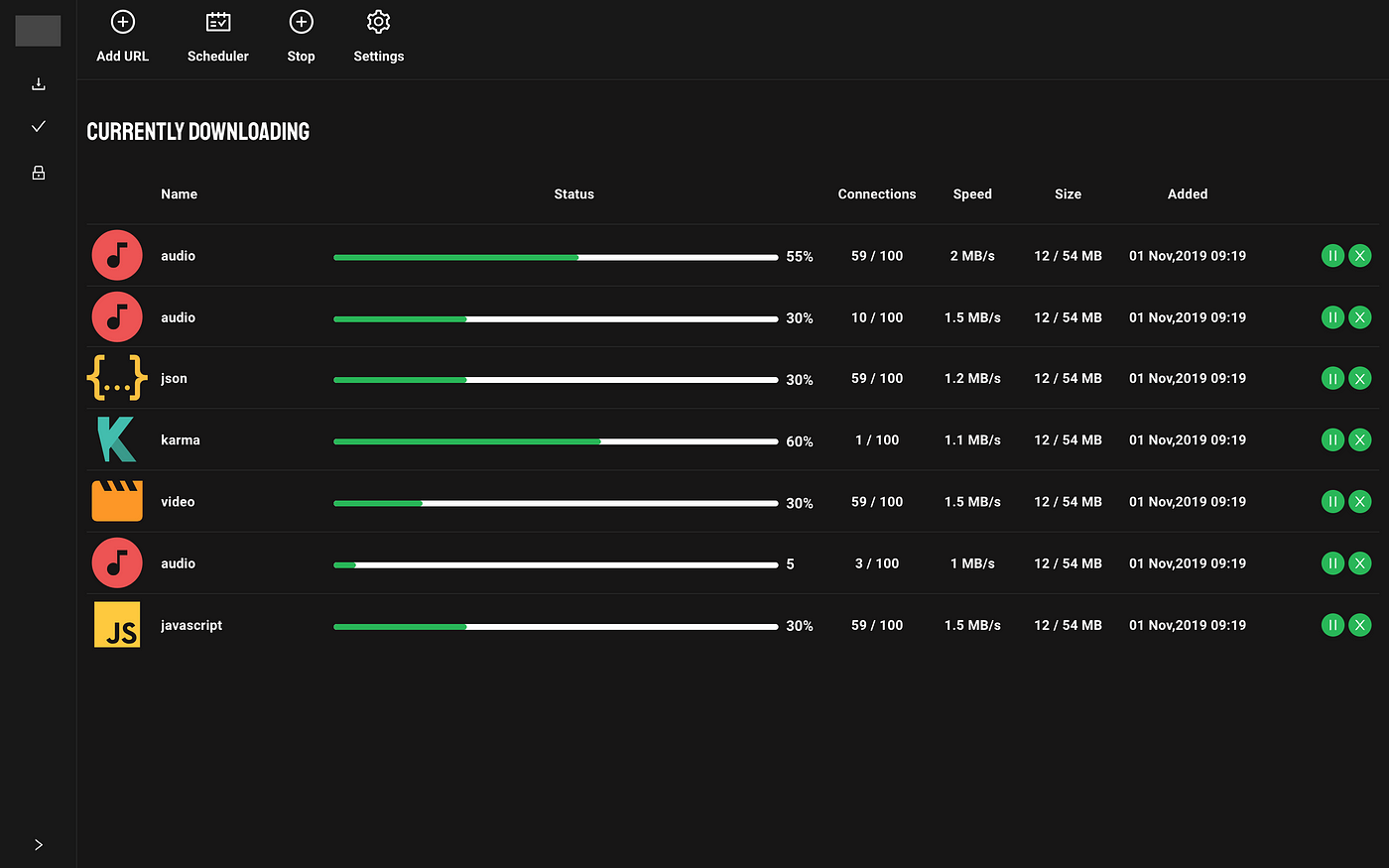Click the Stop toolbar button

click(301, 38)
